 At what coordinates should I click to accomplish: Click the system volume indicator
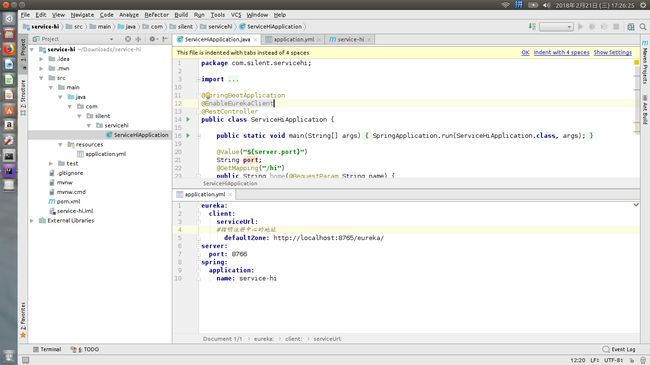[547, 5]
